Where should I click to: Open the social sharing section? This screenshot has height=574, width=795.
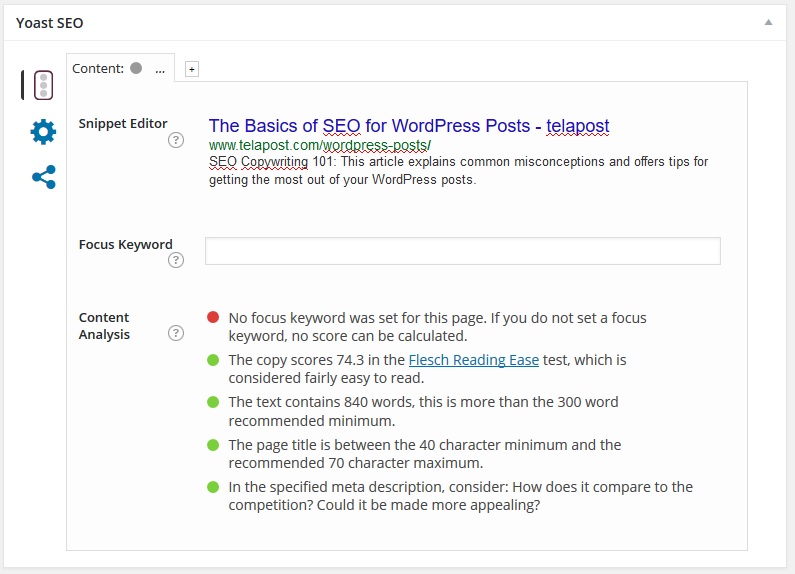44,177
